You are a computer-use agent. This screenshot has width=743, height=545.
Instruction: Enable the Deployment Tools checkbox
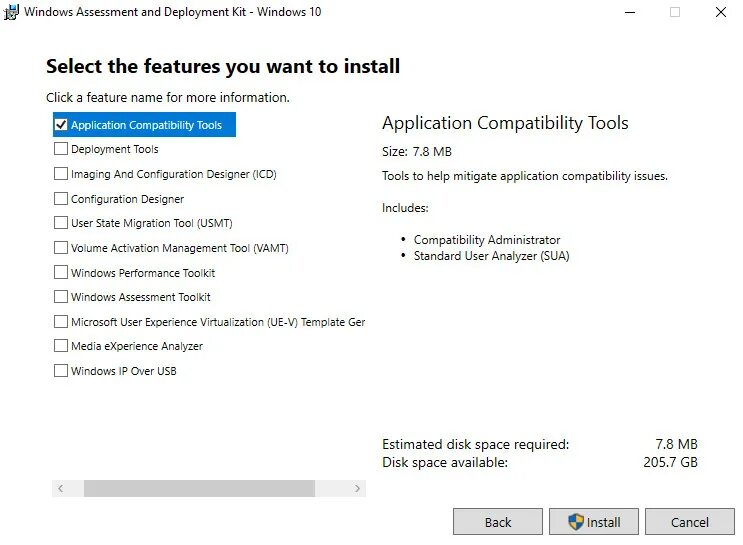pyautogui.click(x=61, y=149)
